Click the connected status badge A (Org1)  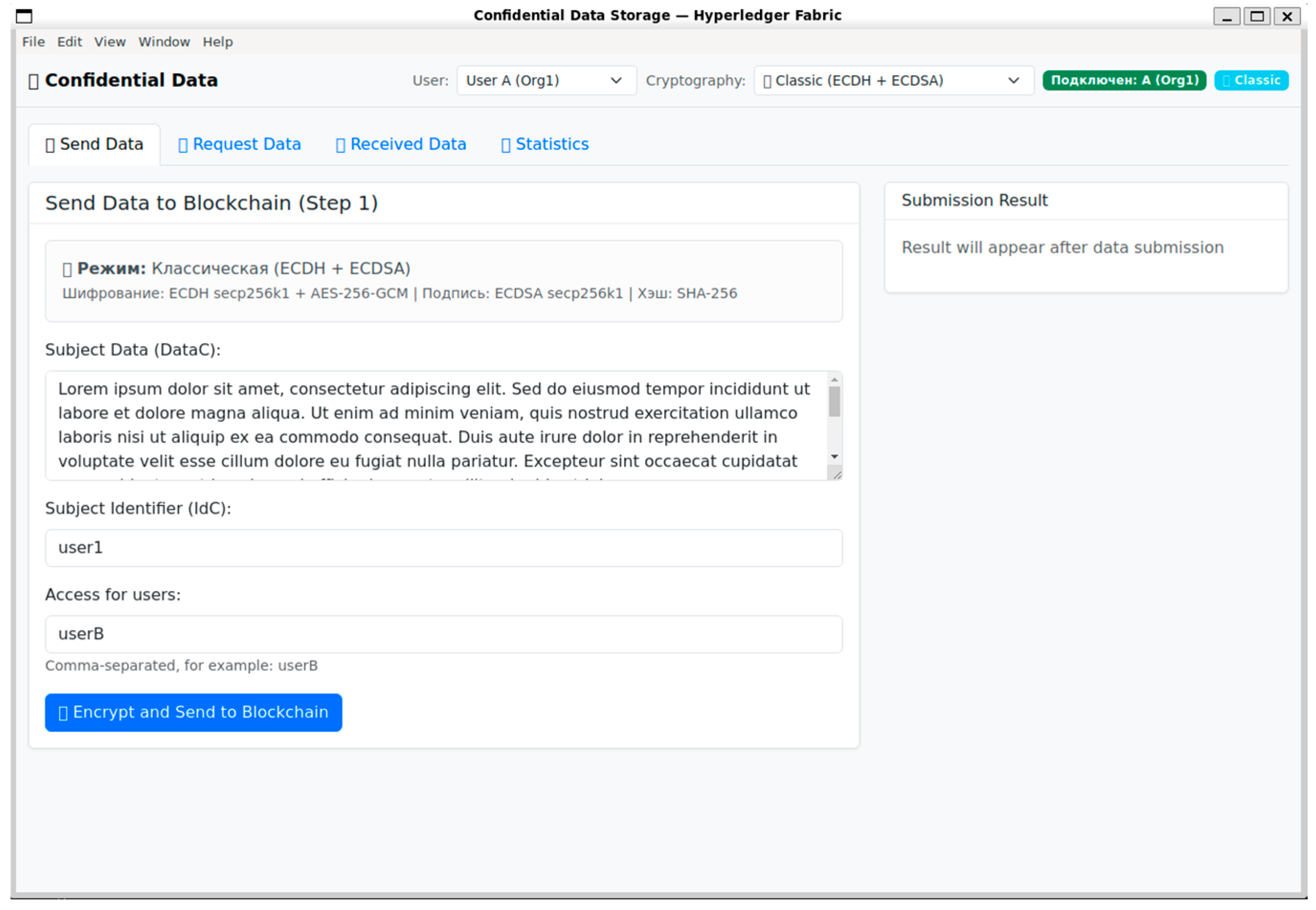point(1124,80)
